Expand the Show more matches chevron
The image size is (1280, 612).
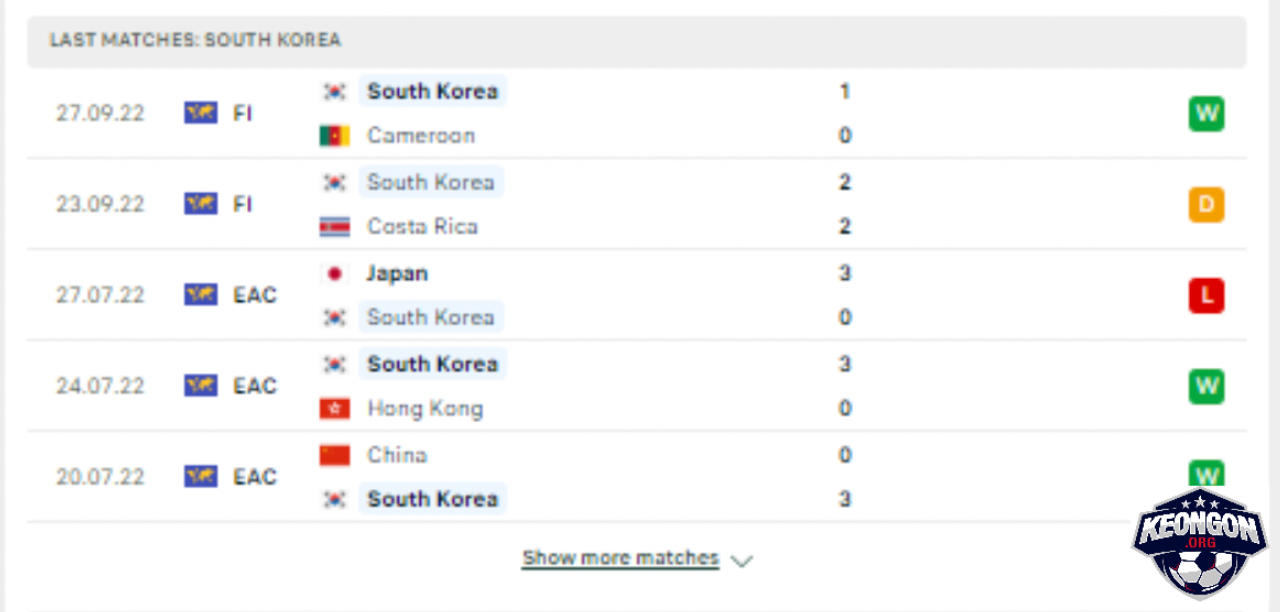pos(741,561)
